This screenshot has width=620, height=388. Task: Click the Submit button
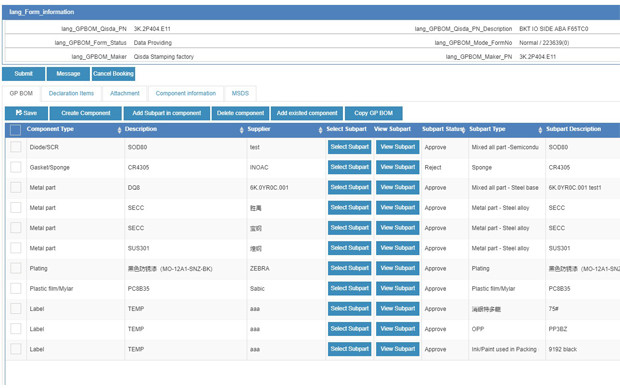pos(23,74)
